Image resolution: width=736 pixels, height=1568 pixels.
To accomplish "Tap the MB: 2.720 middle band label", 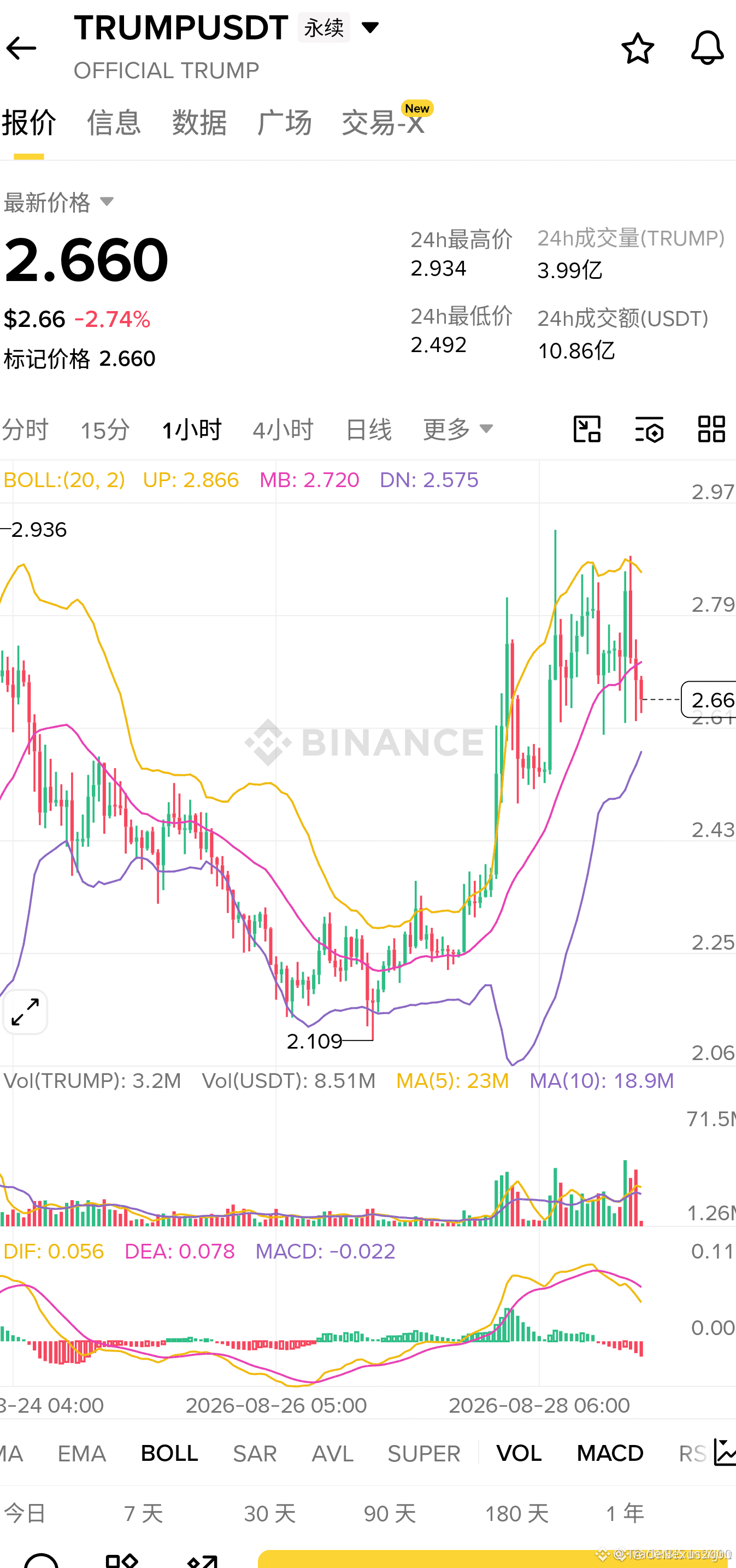I will click(x=309, y=480).
